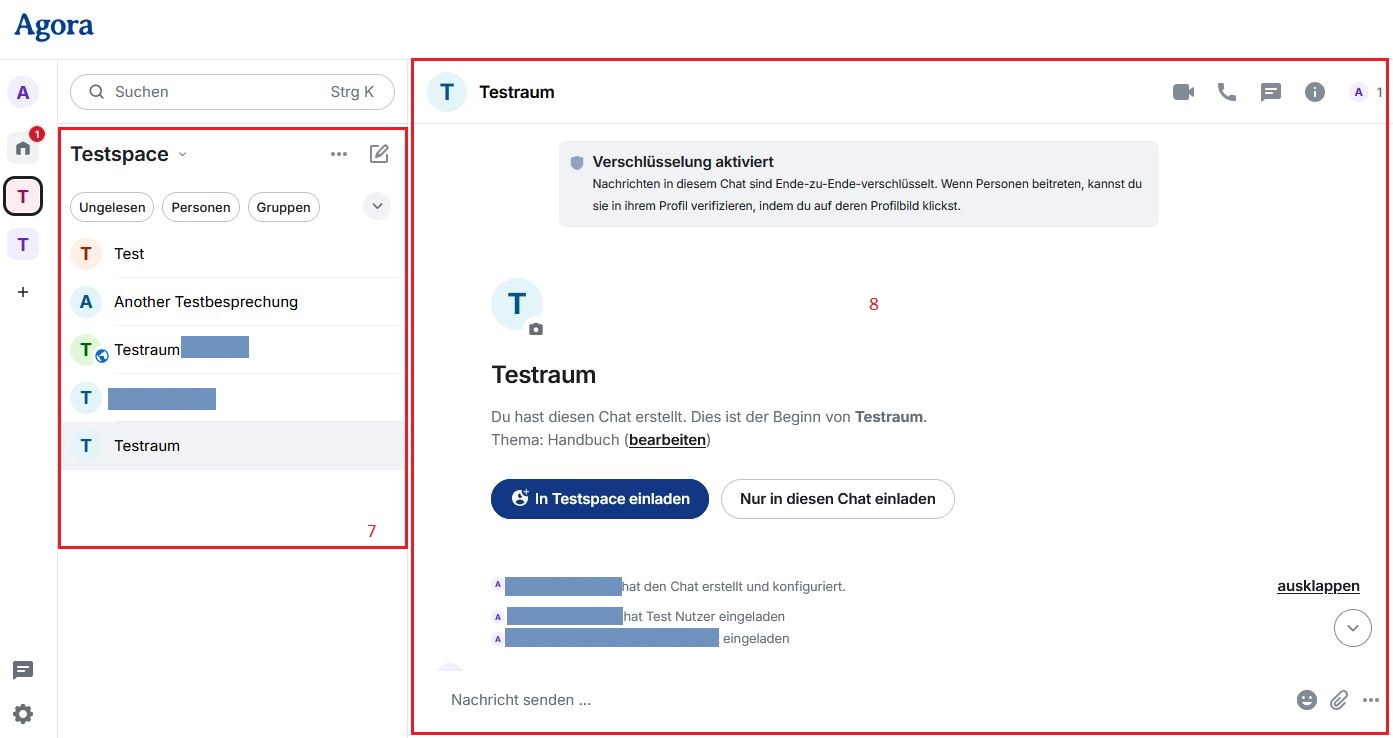Open the composer more options menu
Image resolution: width=1393 pixels, height=738 pixels.
tap(1371, 700)
